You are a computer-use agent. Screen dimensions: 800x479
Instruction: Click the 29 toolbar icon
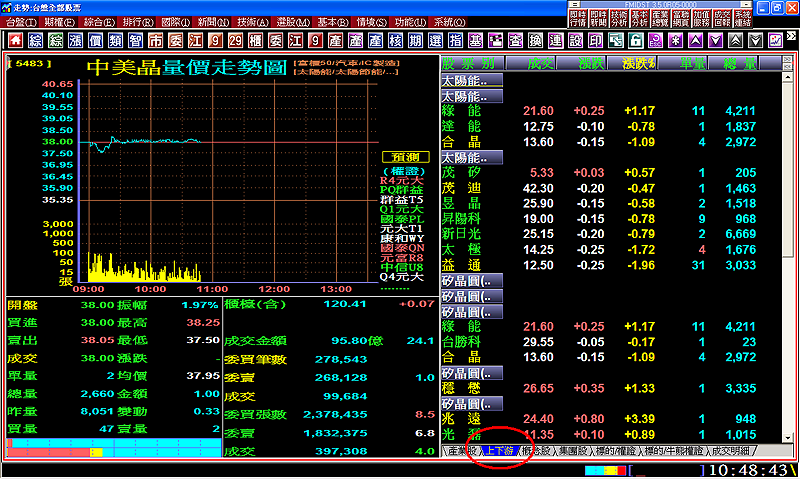coord(235,40)
